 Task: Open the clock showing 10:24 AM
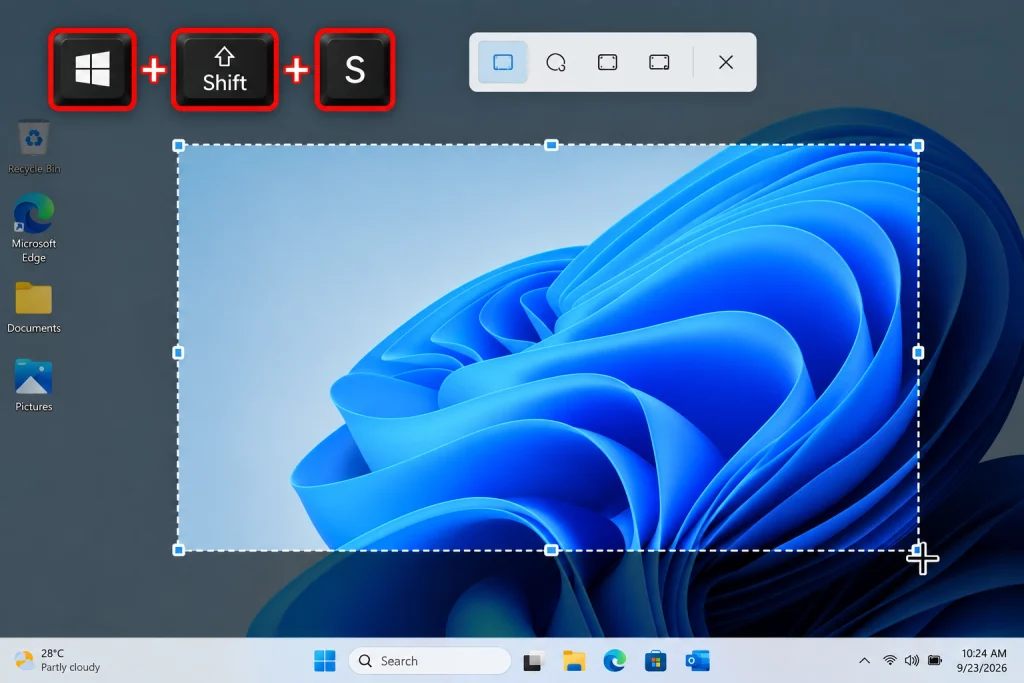click(x=984, y=653)
